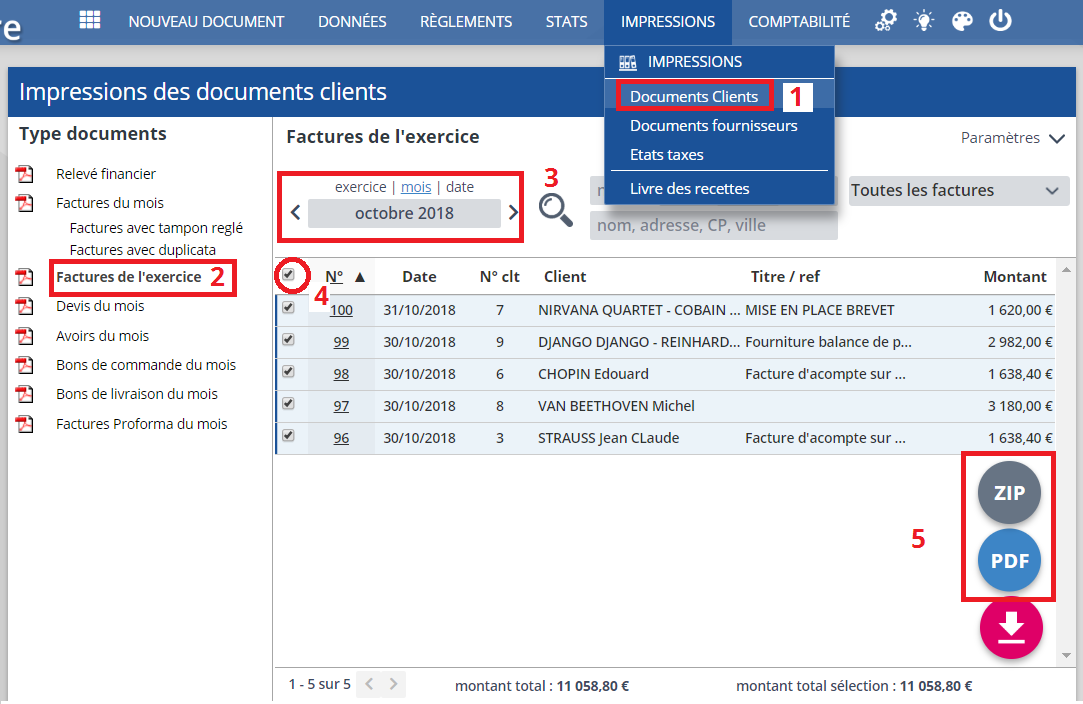Open invoice number 99 link

point(341,342)
